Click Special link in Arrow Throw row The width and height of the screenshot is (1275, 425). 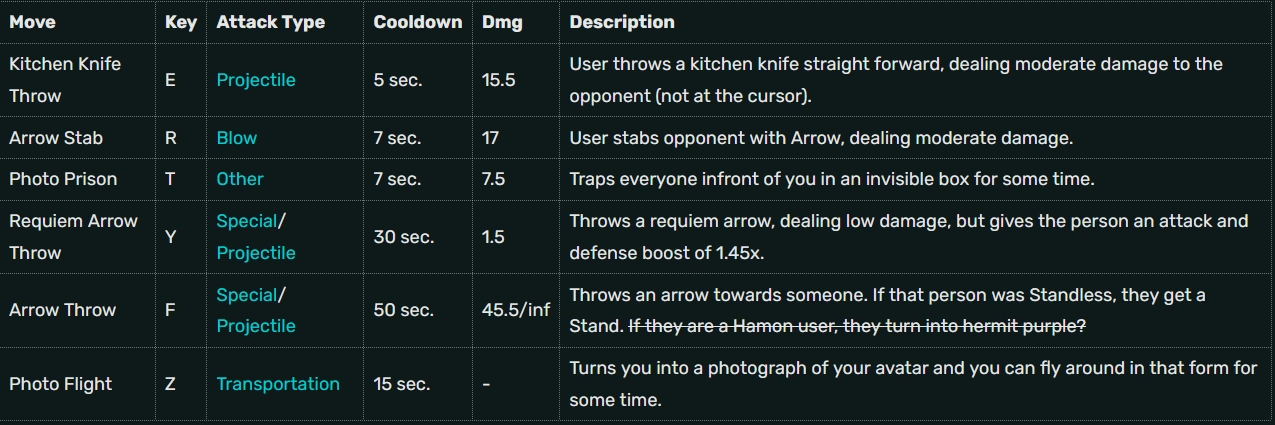246,295
